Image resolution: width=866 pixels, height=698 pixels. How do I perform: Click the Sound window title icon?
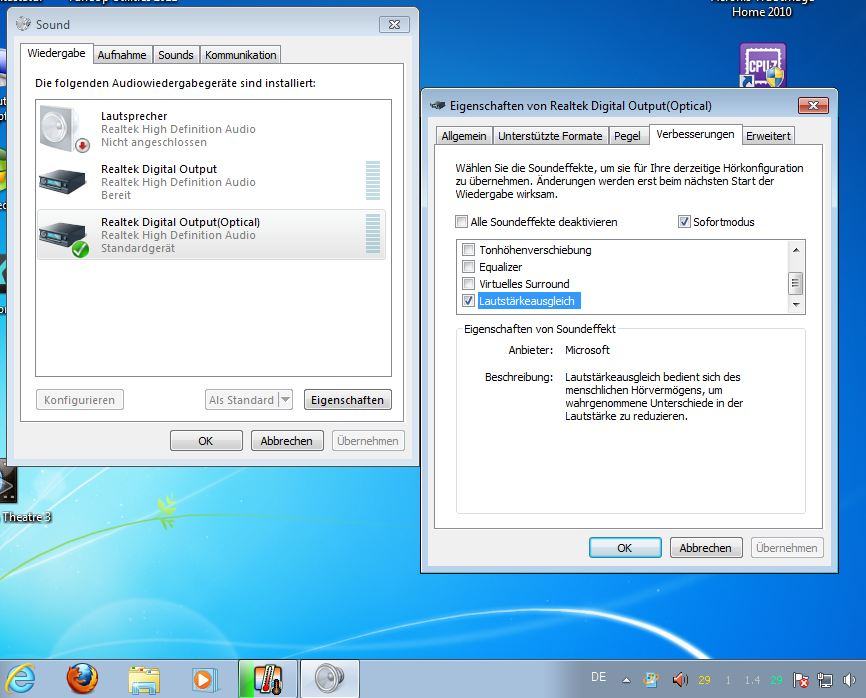(x=23, y=24)
